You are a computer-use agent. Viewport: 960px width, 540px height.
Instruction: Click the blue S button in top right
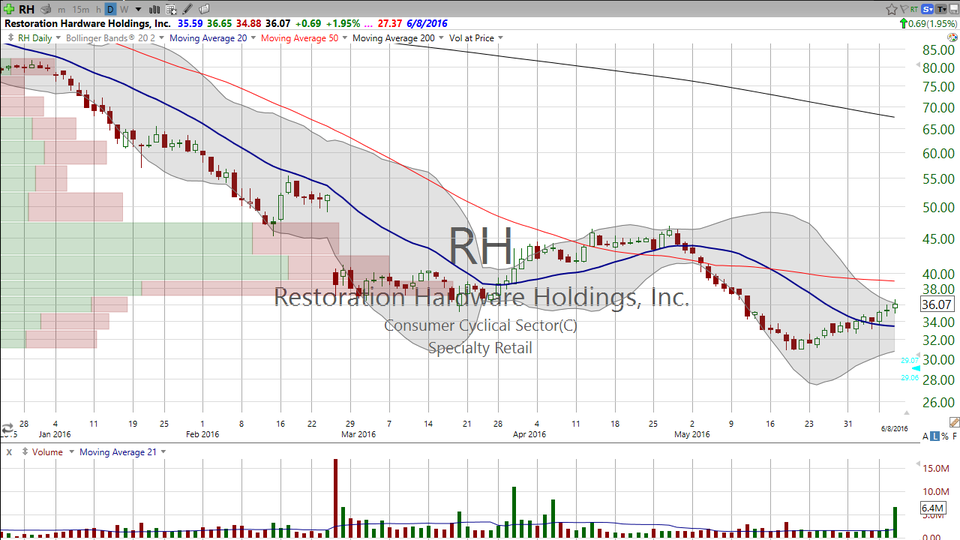tap(927, 8)
